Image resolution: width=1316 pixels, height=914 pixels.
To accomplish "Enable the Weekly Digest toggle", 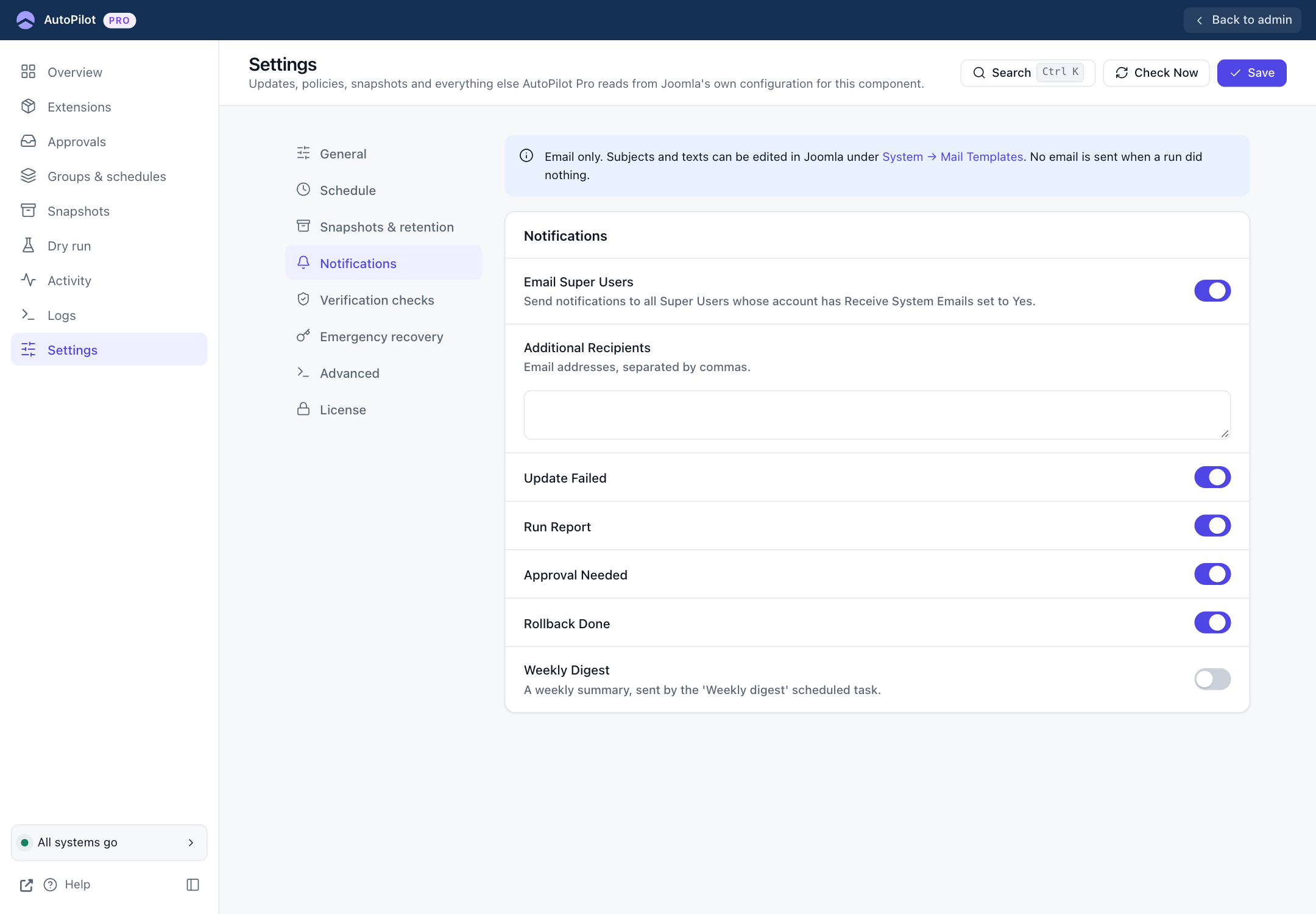I will 1212,679.
